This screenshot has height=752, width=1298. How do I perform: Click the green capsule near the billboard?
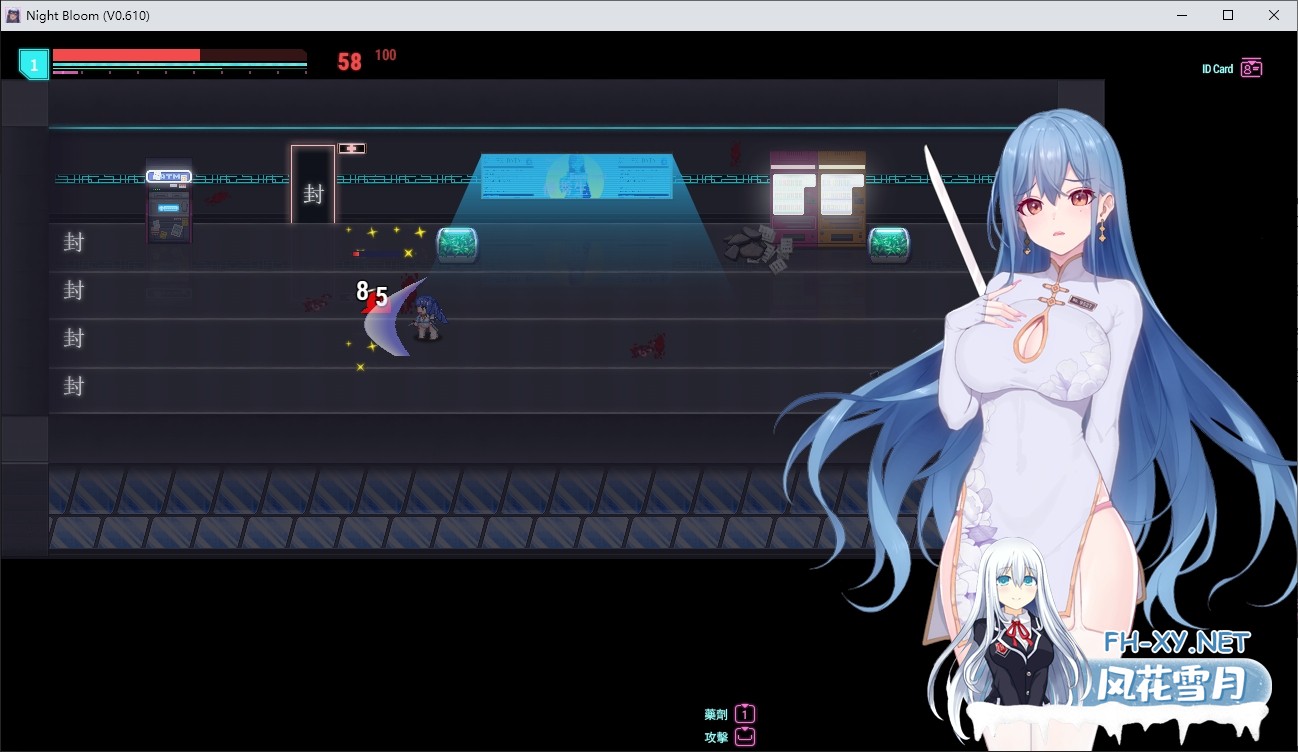coord(457,244)
